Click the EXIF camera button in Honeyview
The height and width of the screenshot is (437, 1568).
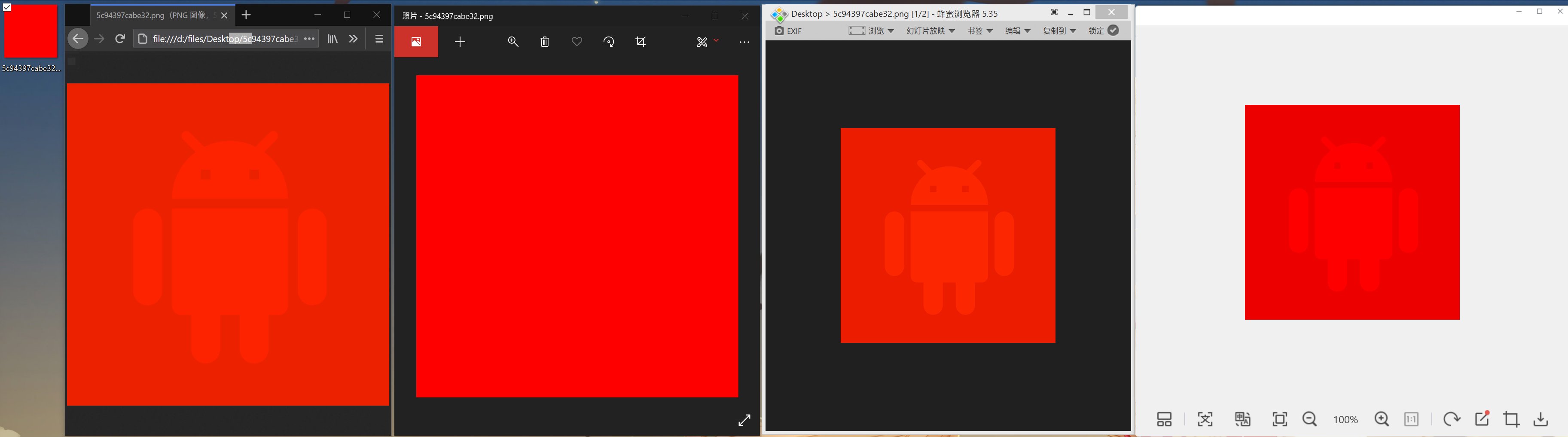(x=788, y=31)
